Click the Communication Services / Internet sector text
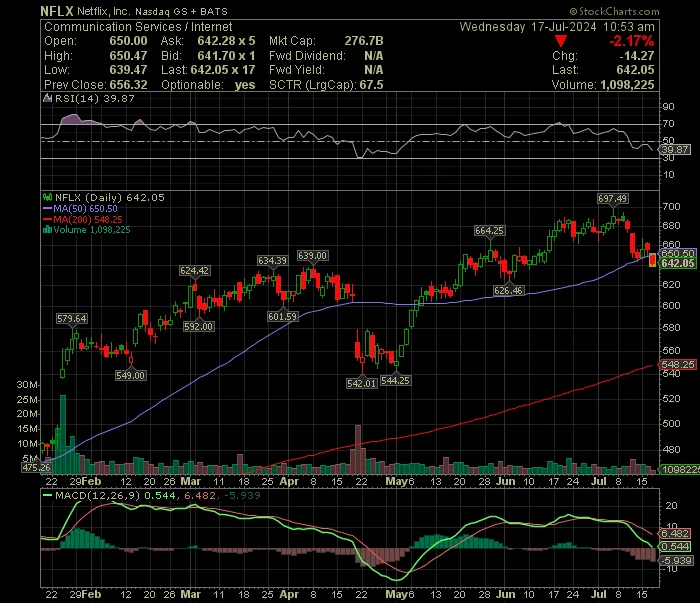 pyautogui.click(x=138, y=27)
